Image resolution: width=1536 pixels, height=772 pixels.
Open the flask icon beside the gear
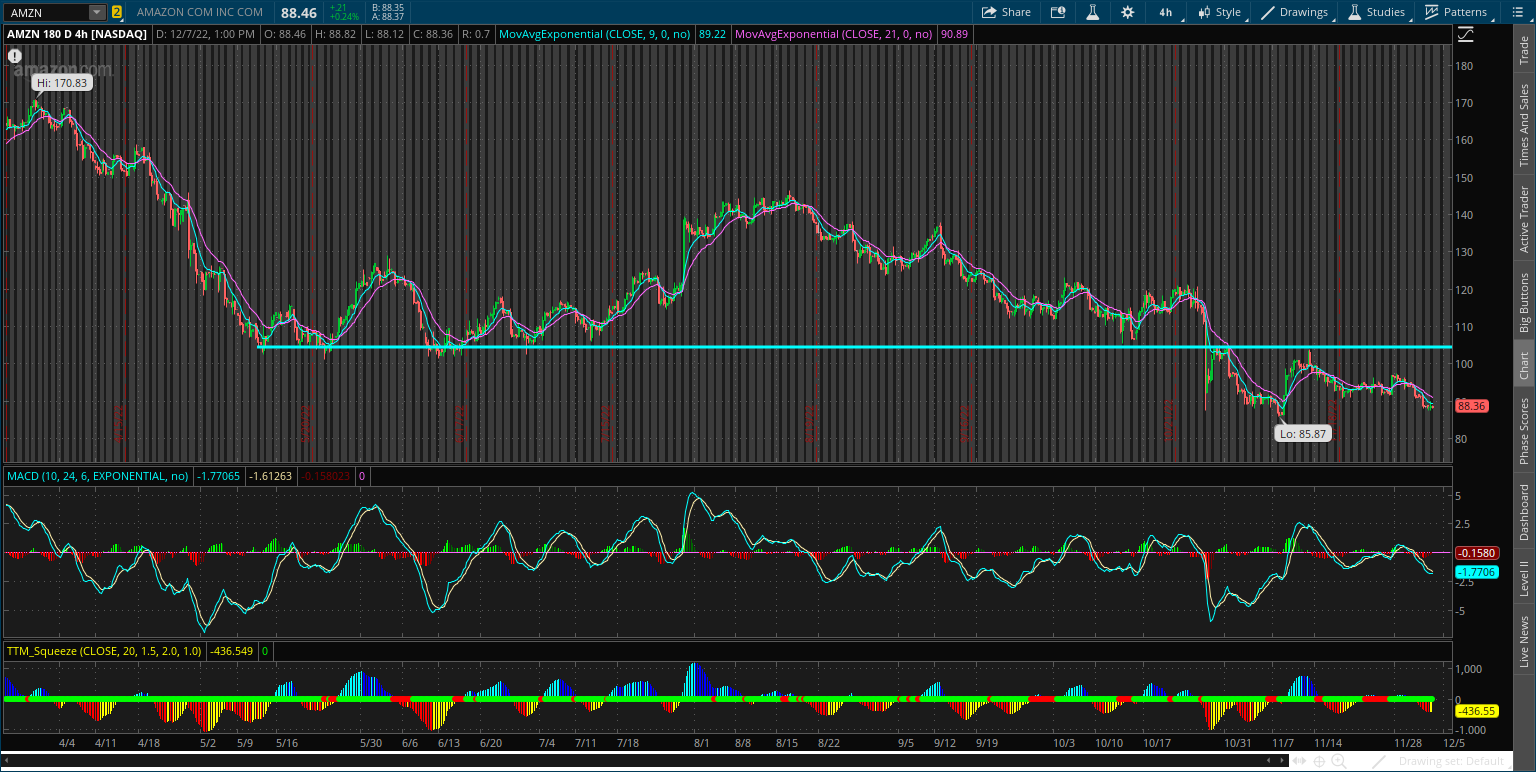point(1093,12)
